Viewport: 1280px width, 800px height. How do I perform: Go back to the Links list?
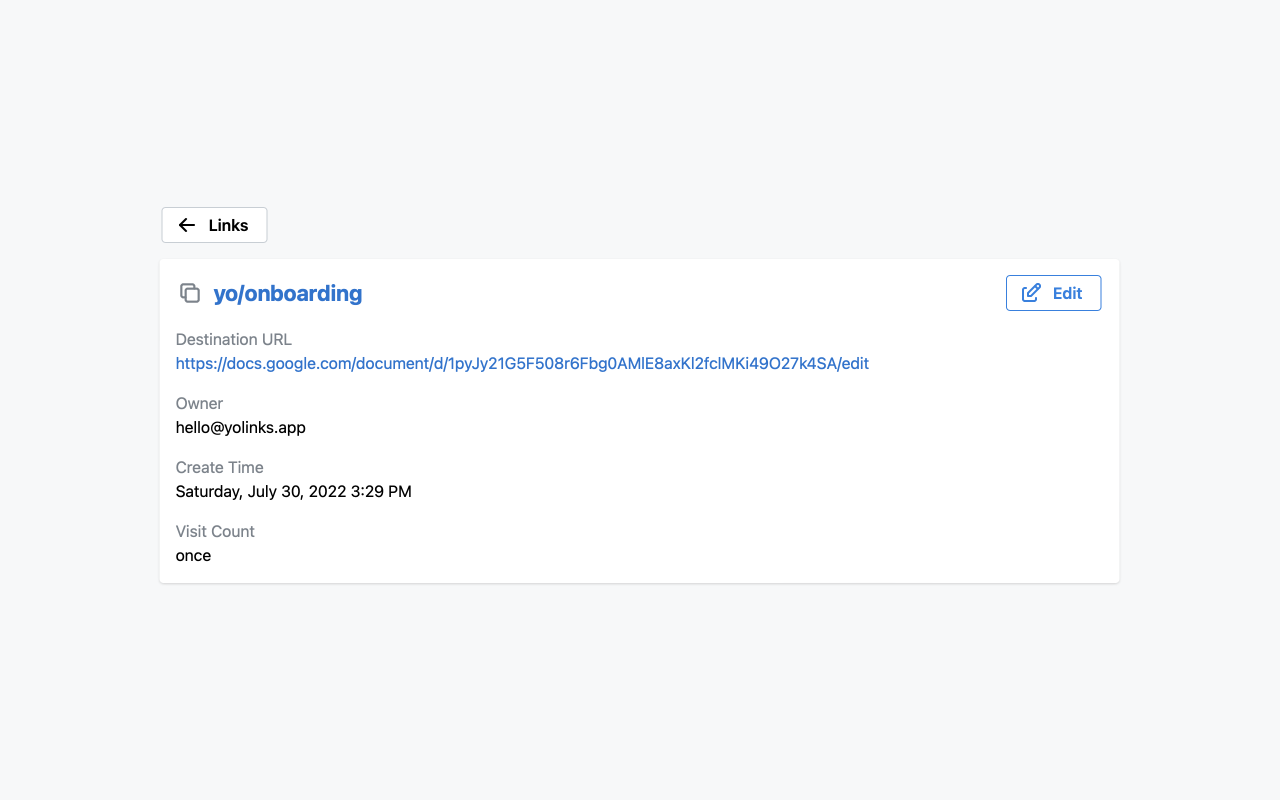tap(214, 225)
